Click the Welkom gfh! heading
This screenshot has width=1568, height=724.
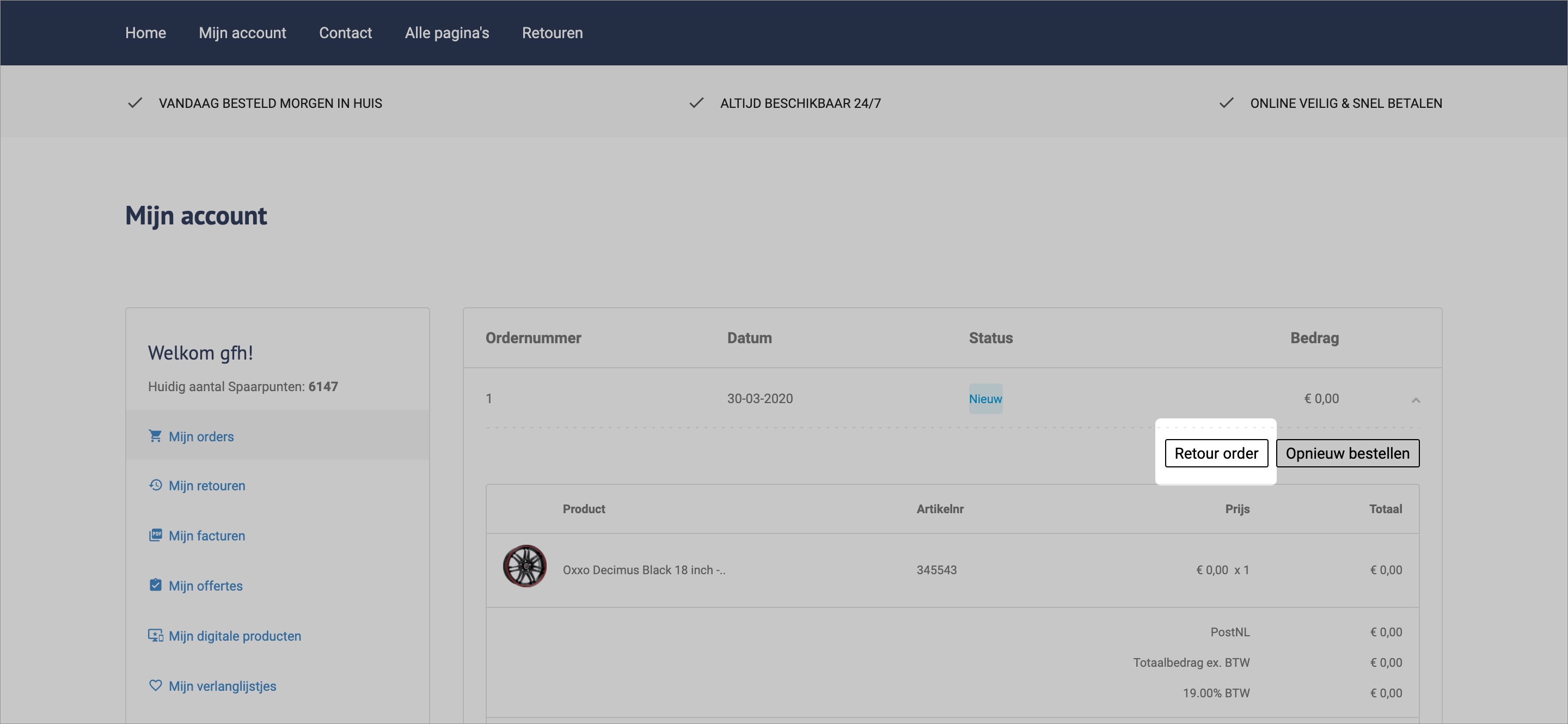pyautogui.click(x=200, y=353)
